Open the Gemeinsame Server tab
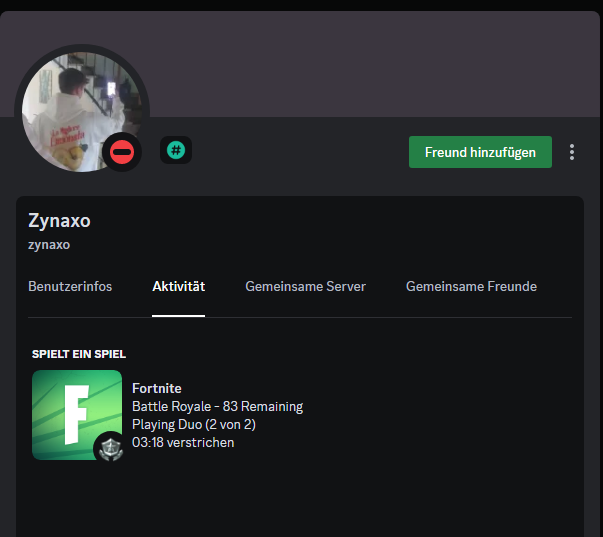 (305, 287)
